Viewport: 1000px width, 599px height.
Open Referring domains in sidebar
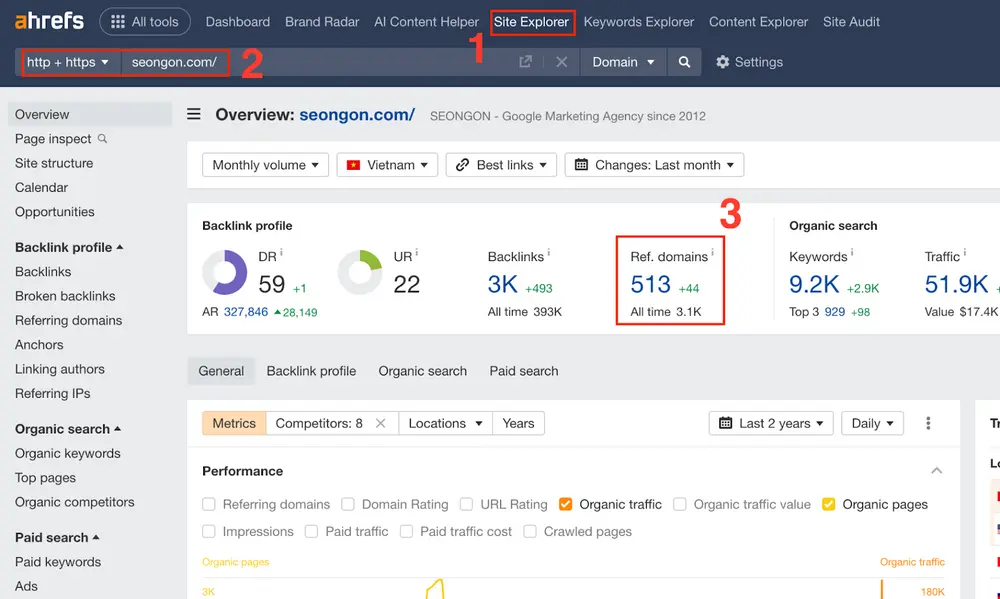[x=68, y=320]
